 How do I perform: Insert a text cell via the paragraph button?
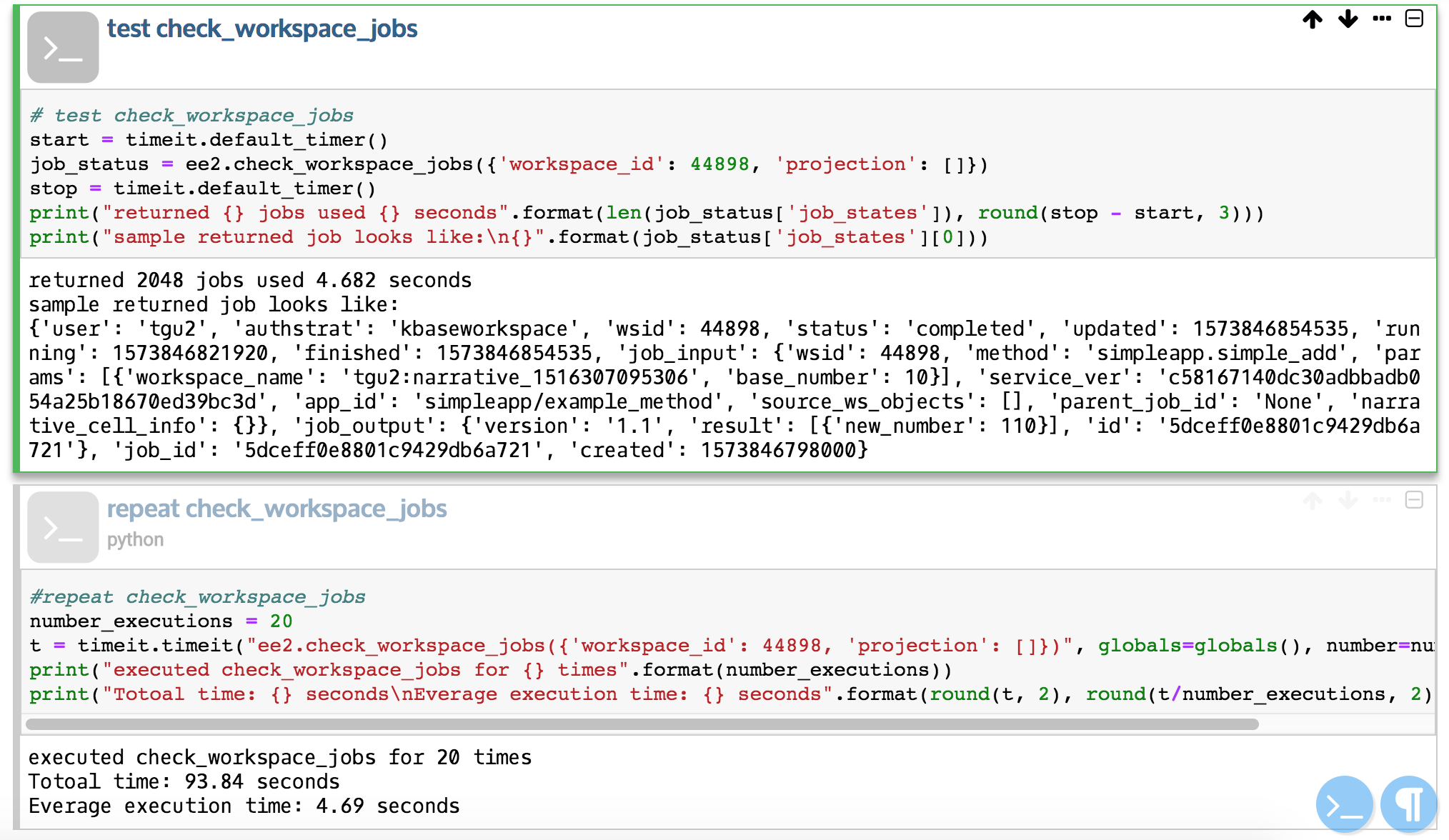click(x=1408, y=804)
